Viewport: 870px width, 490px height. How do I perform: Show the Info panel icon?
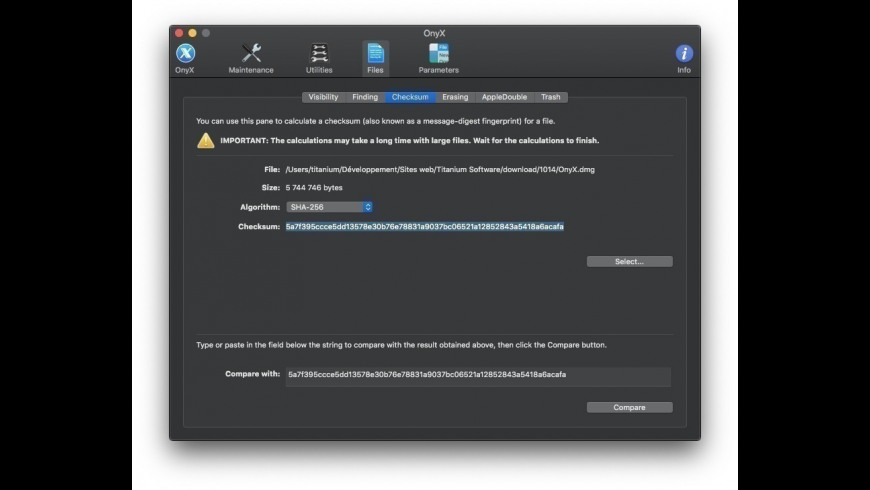[x=684, y=58]
